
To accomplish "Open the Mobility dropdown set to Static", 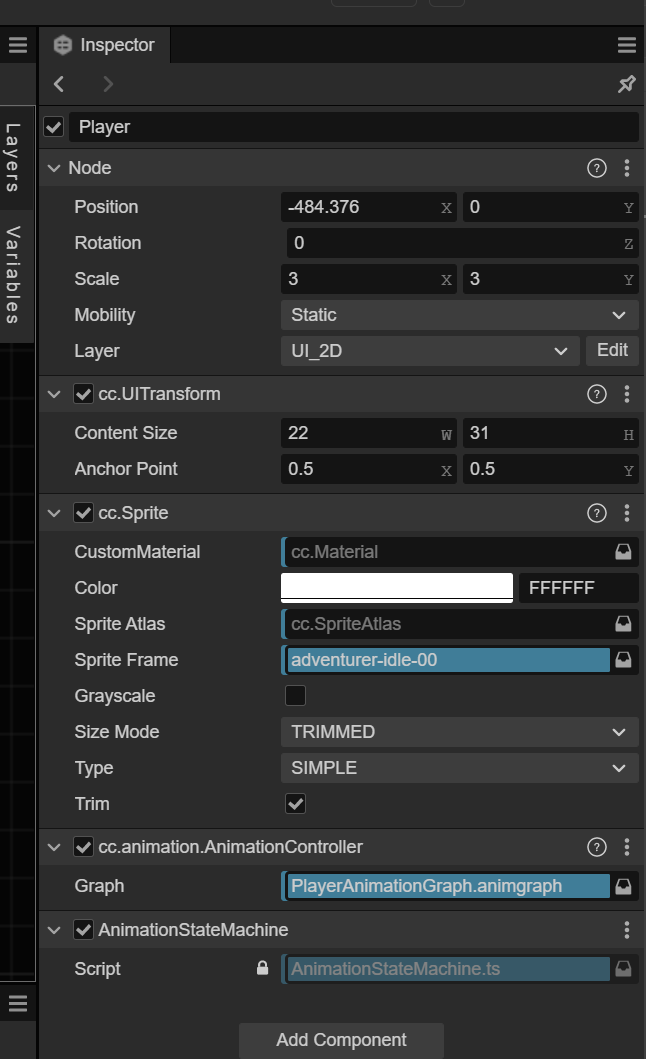I will 459,315.
